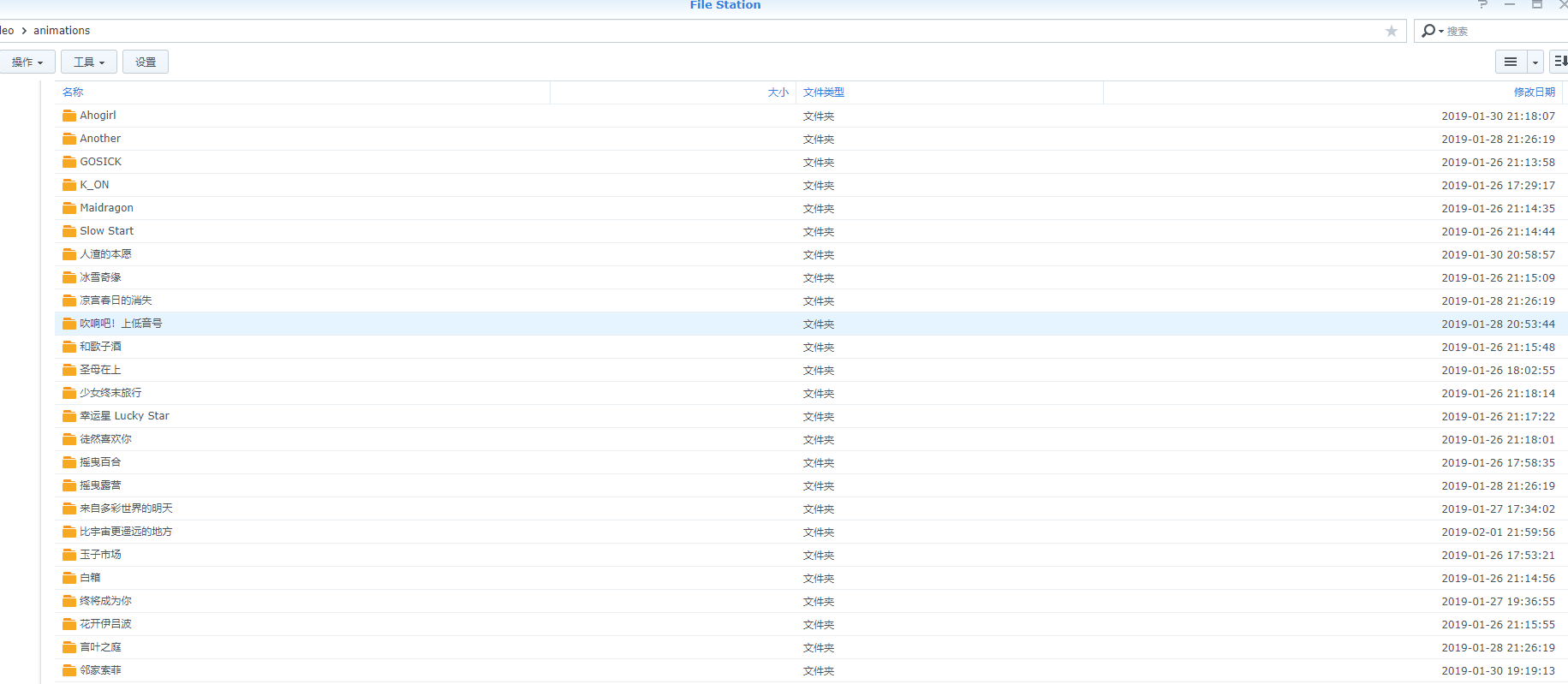This screenshot has height=684, width=1568.
Task: Click folder icon of 玉子市场
Action: click(x=69, y=555)
